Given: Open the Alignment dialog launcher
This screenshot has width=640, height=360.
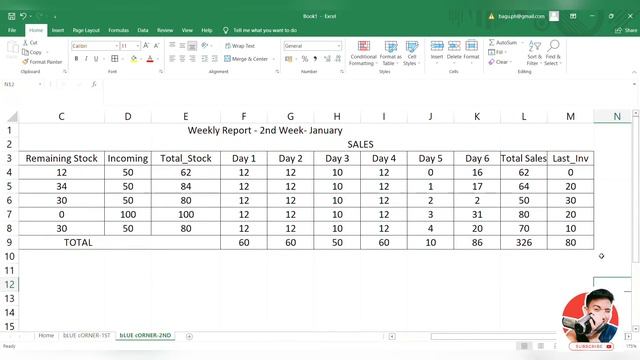Looking at the screenshot, I should tap(277, 71).
